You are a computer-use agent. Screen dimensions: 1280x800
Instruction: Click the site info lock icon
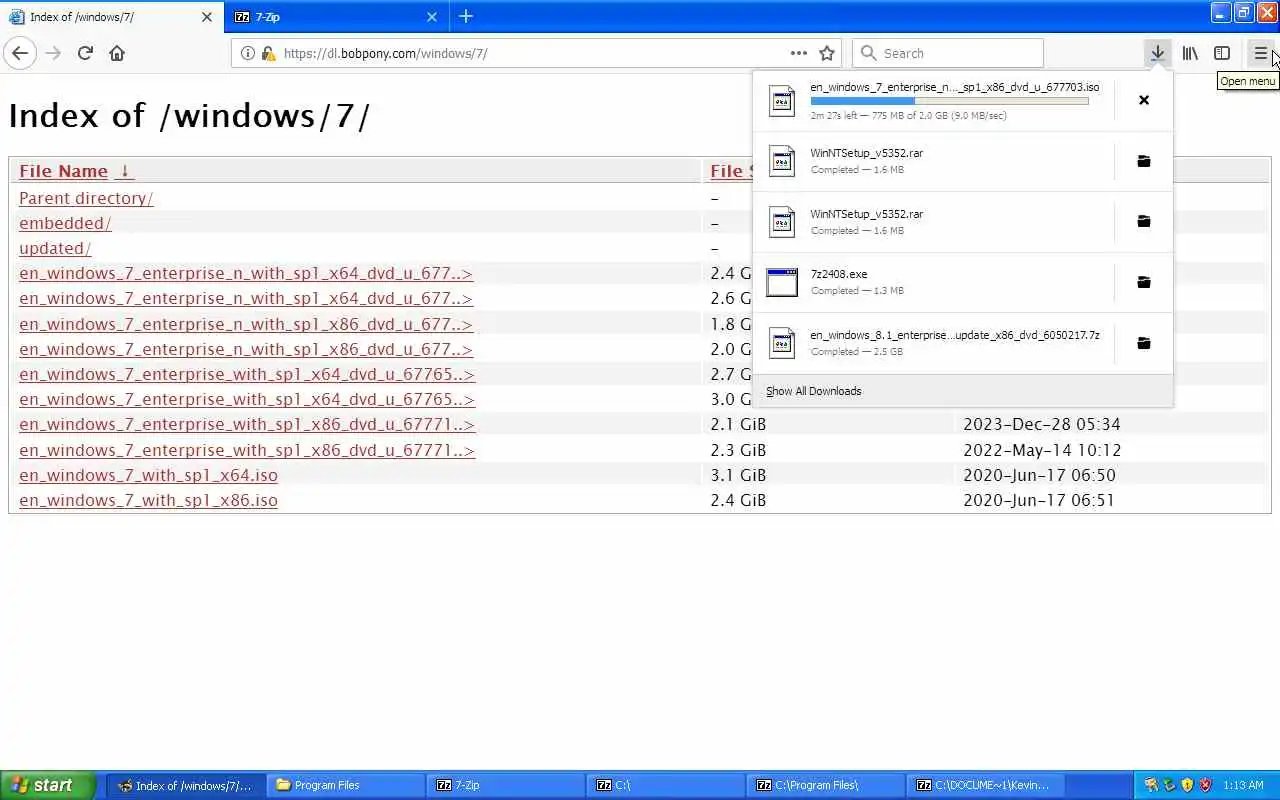(268, 53)
